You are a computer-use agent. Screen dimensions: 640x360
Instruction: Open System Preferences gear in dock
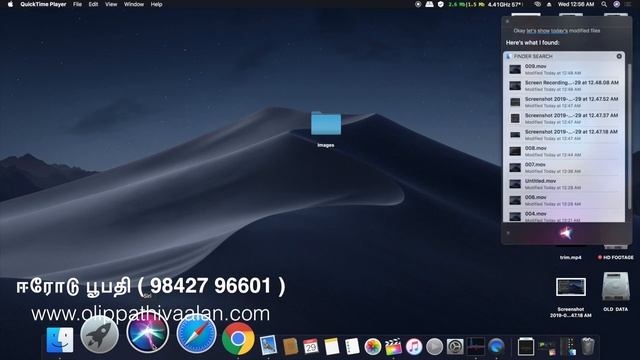tap(455, 347)
